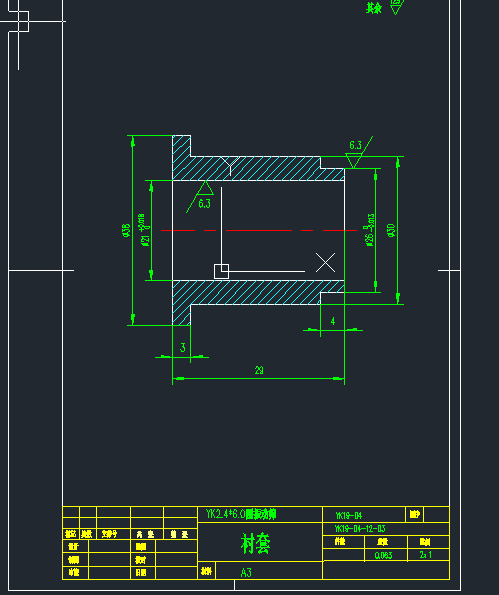Select the 0.063 weight value
The image size is (499, 595).
[x=383, y=555]
